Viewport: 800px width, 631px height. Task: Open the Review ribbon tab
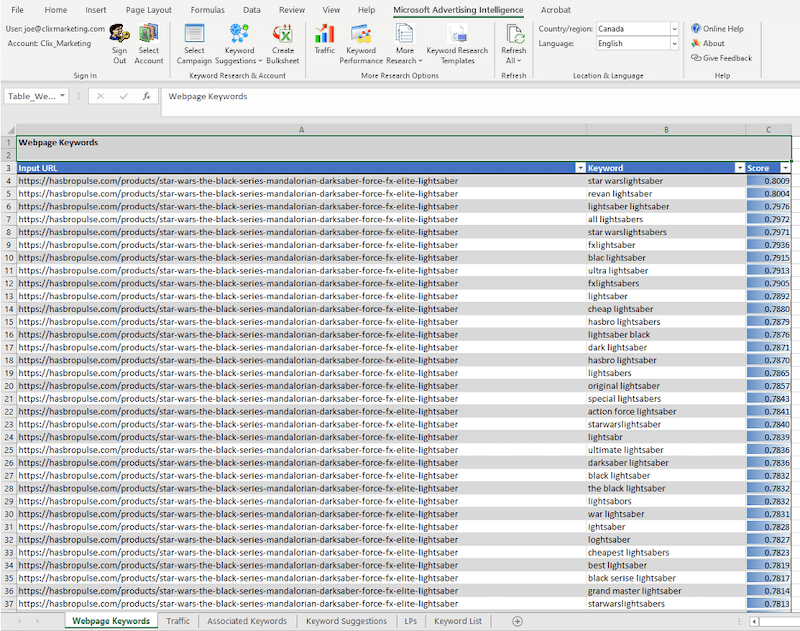[x=292, y=10]
